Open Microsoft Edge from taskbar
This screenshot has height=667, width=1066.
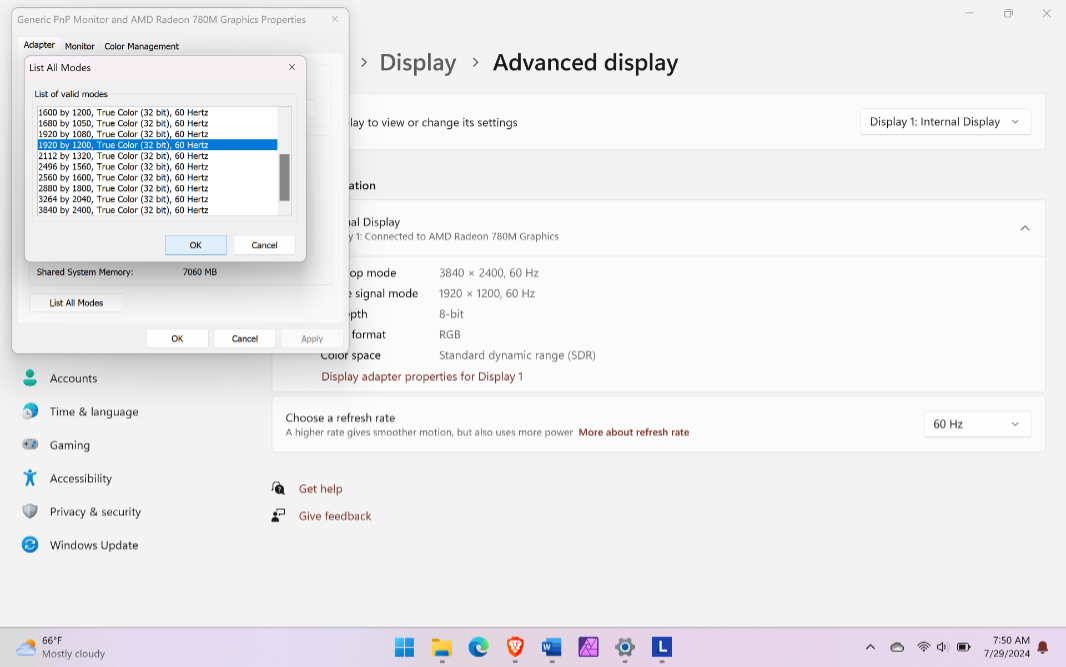coord(478,647)
